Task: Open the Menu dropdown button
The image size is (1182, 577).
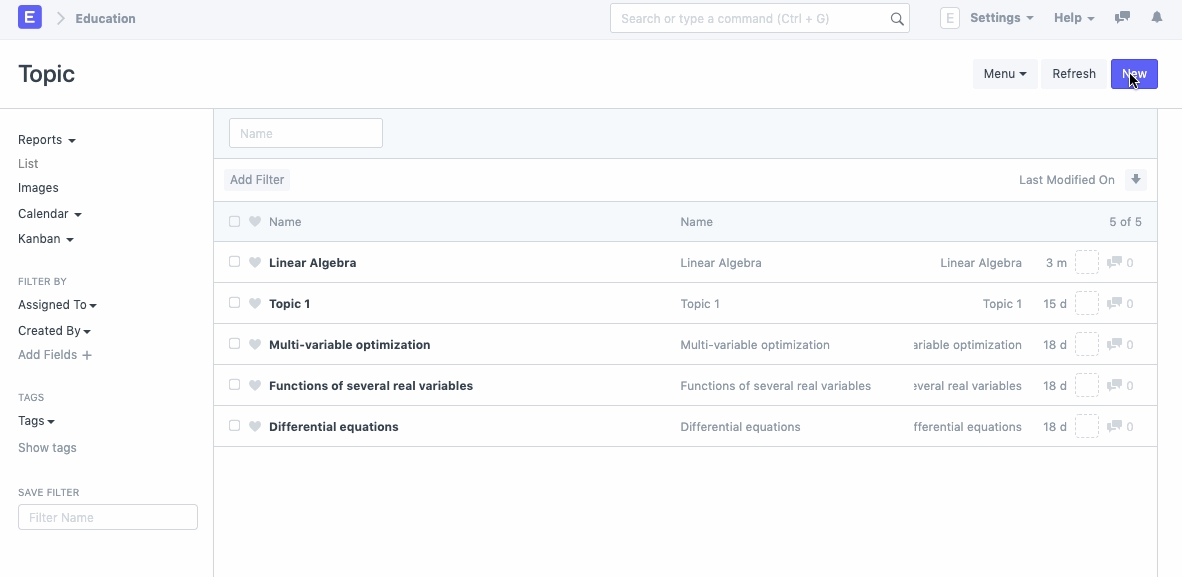Action: coord(1004,74)
